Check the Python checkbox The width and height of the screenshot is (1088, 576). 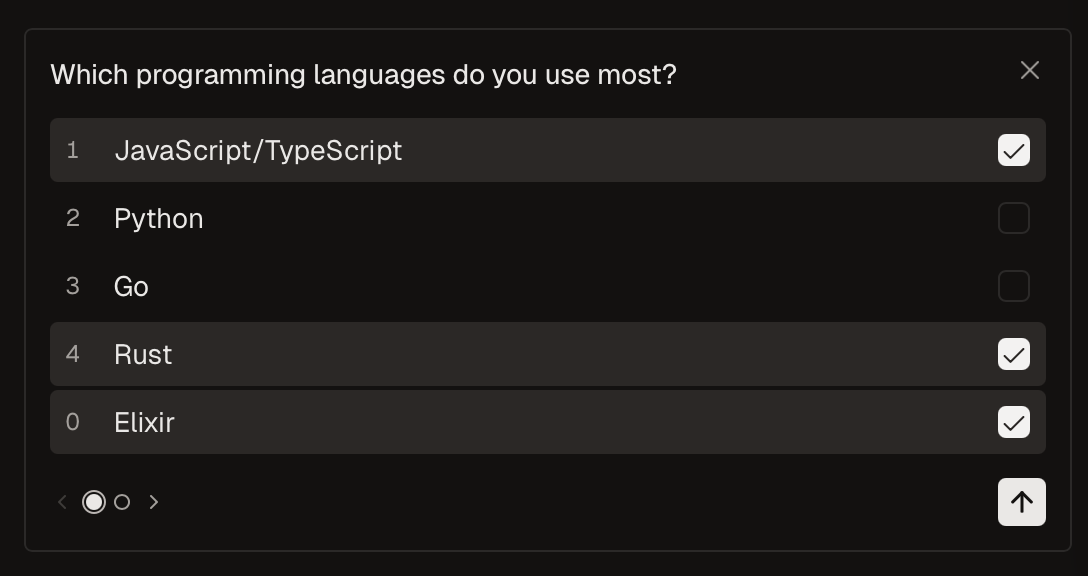[1013, 218]
